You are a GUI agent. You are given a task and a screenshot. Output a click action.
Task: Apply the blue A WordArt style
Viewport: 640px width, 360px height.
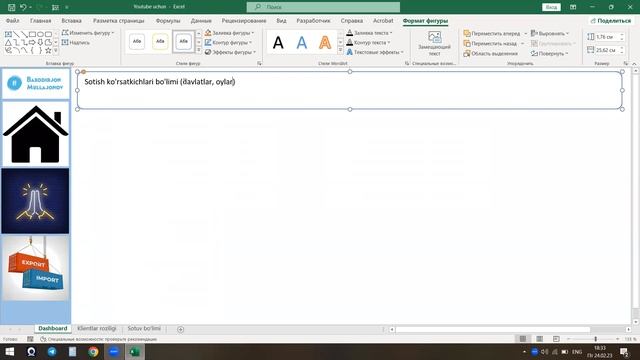pyautogui.click(x=302, y=42)
